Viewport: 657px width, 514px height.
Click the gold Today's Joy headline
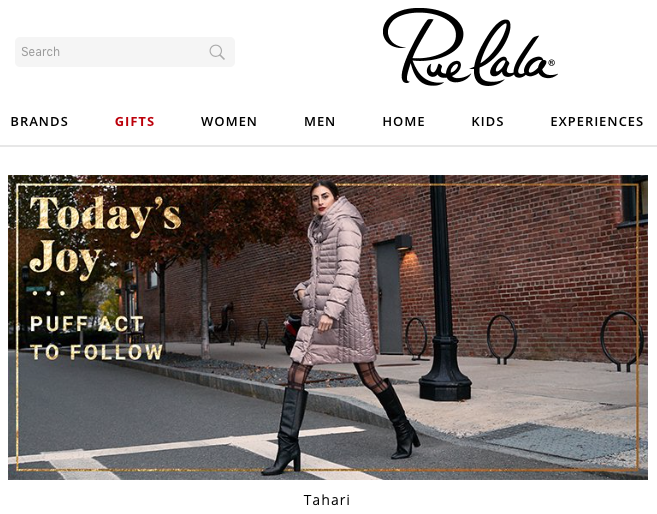coord(105,238)
